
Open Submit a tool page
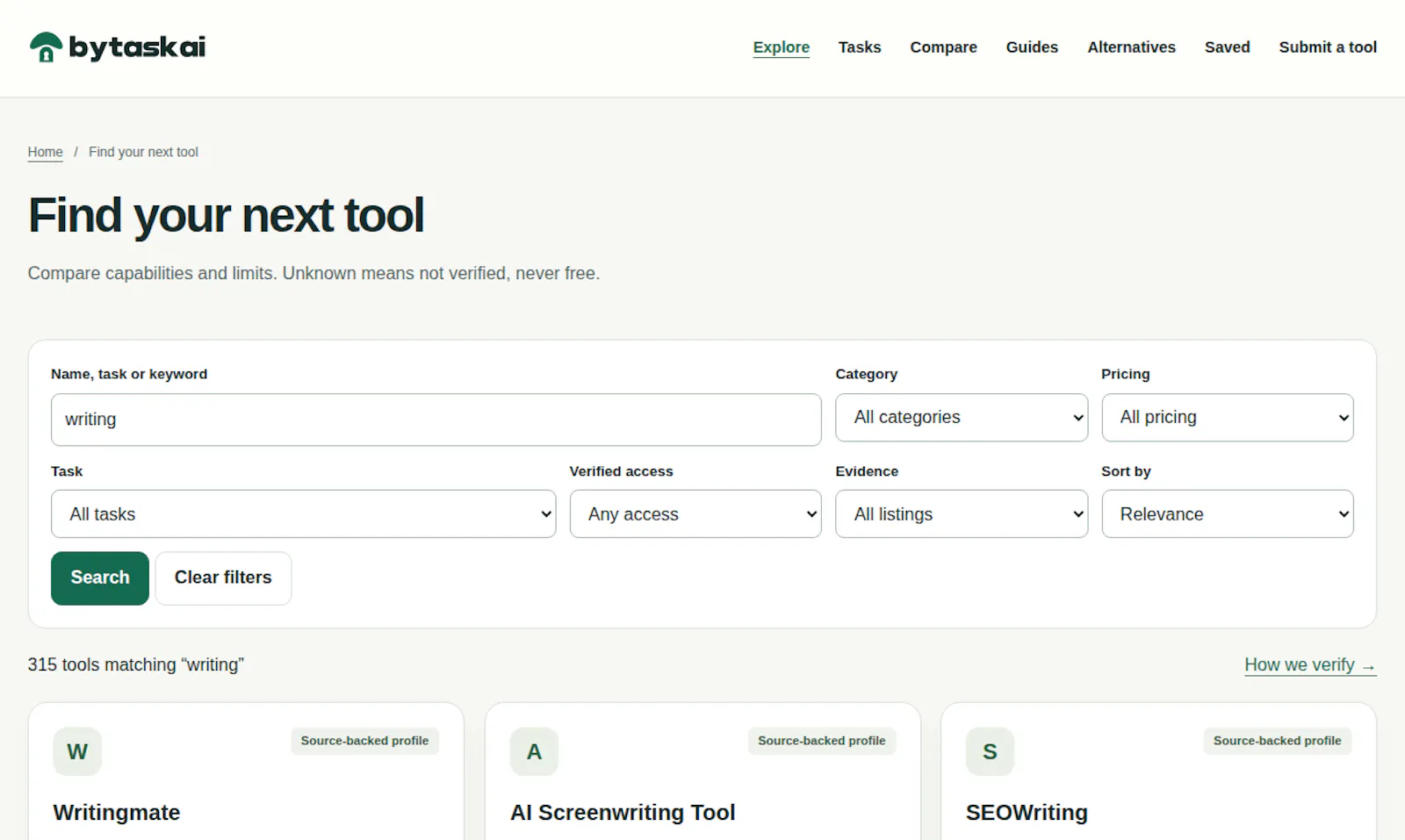[1328, 47]
